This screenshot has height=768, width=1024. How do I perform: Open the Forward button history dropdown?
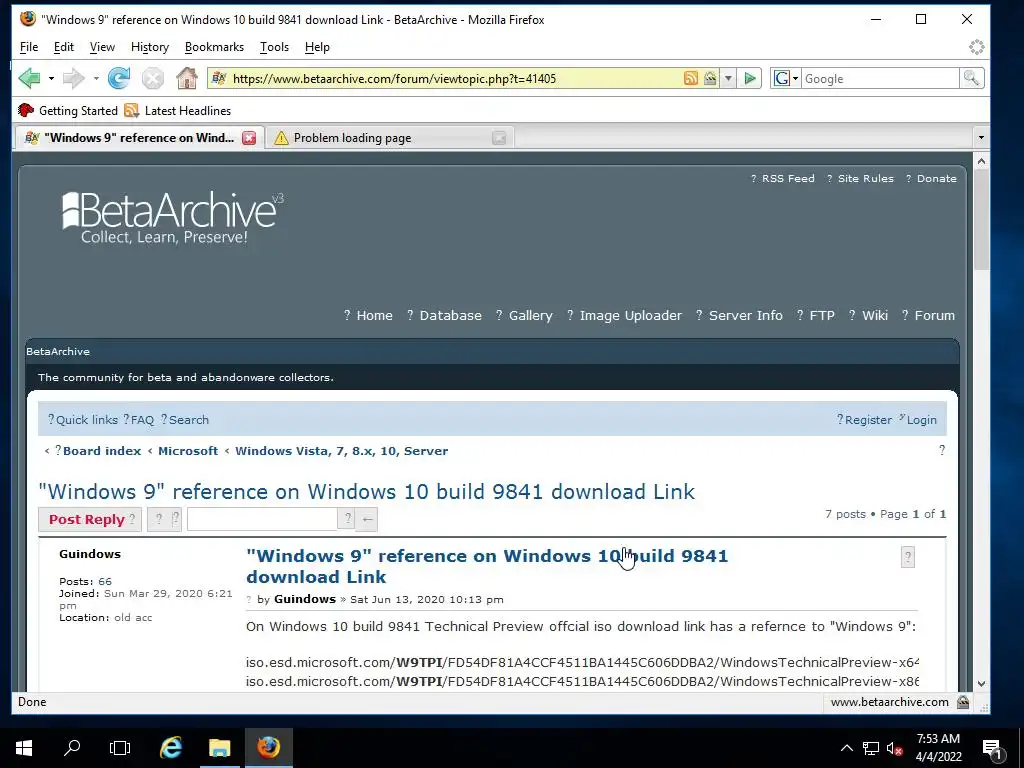point(96,78)
